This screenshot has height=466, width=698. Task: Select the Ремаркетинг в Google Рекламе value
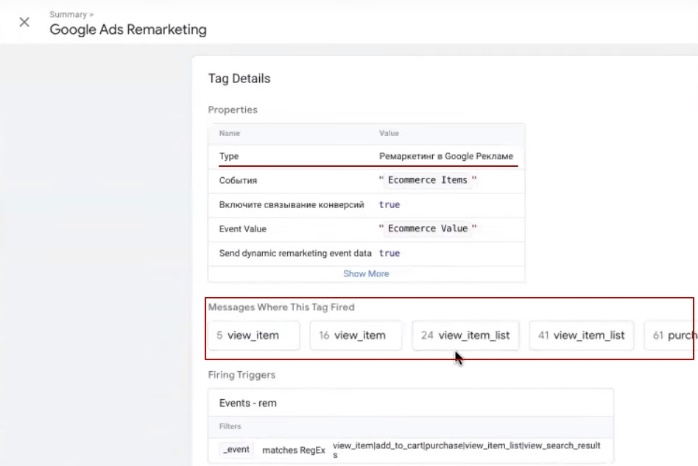click(445, 156)
